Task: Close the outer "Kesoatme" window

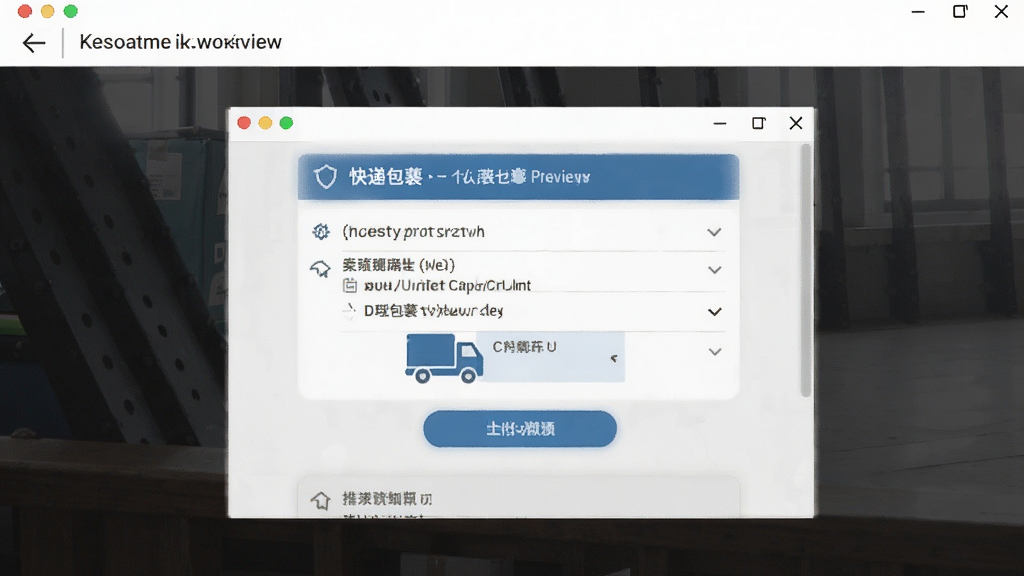Action: (1001, 11)
